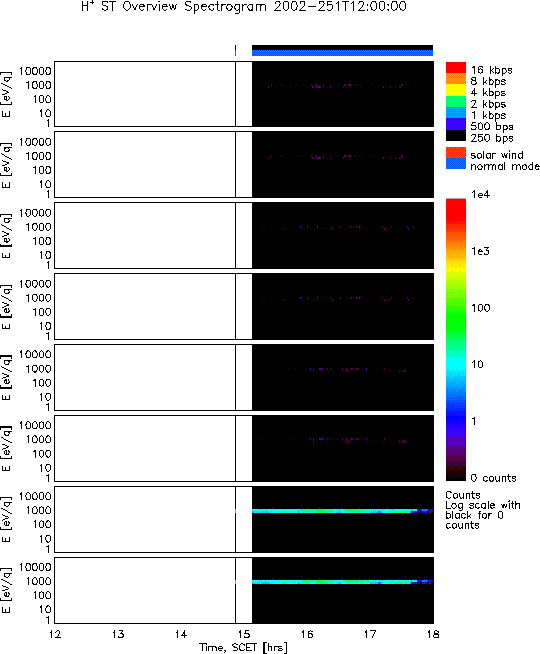Click the 'Counts Log scale' description text

(x=483, y=510)
